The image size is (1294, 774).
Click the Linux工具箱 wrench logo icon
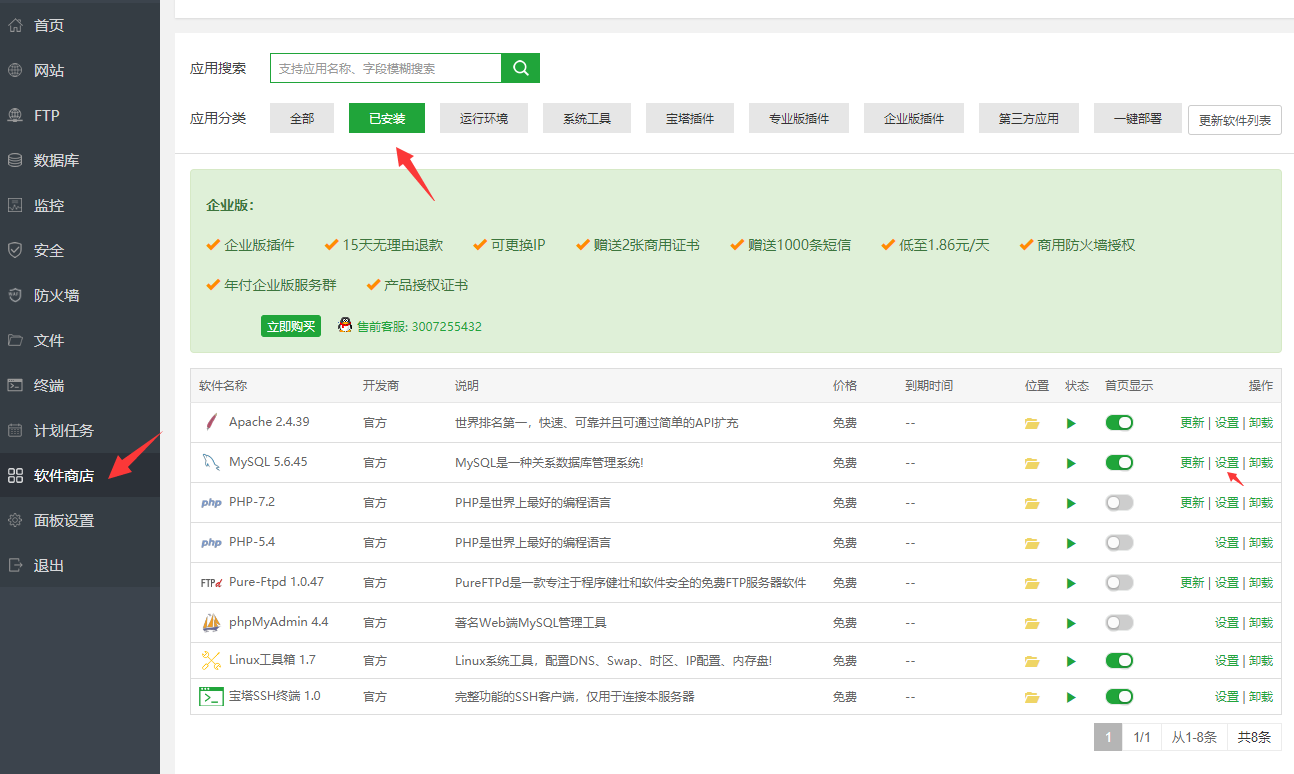point(211,660)
